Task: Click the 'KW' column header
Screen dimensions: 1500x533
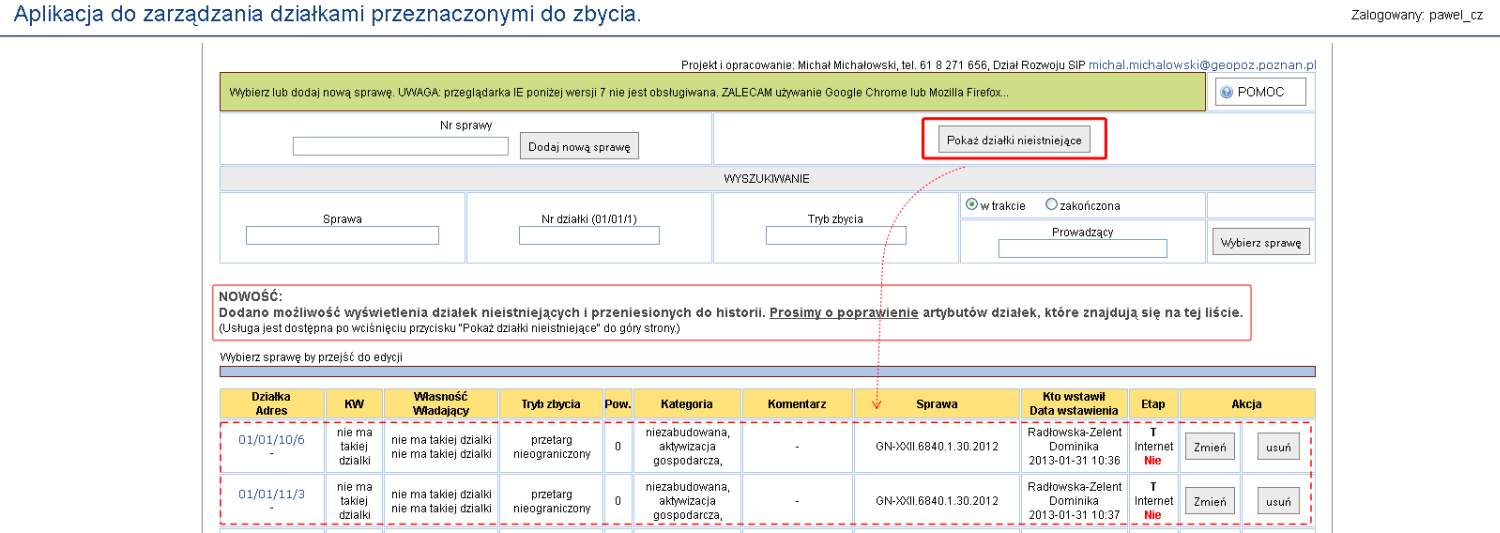Action: [354, 404]
